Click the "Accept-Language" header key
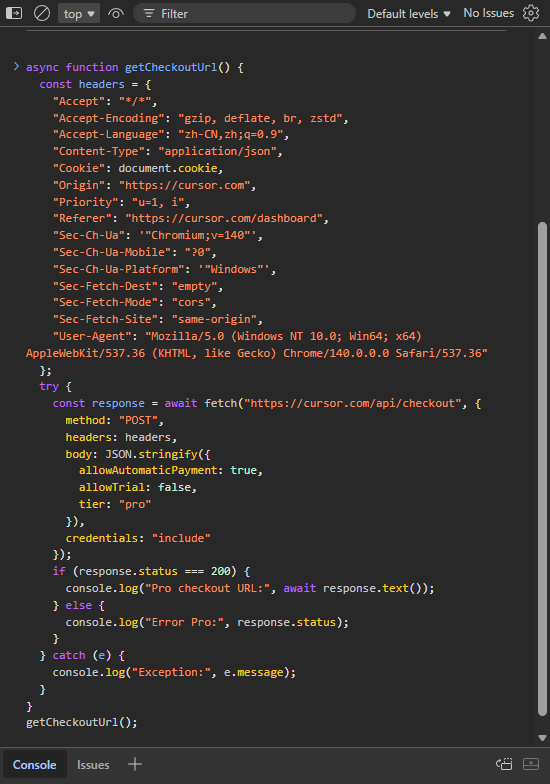 (108, 134)
